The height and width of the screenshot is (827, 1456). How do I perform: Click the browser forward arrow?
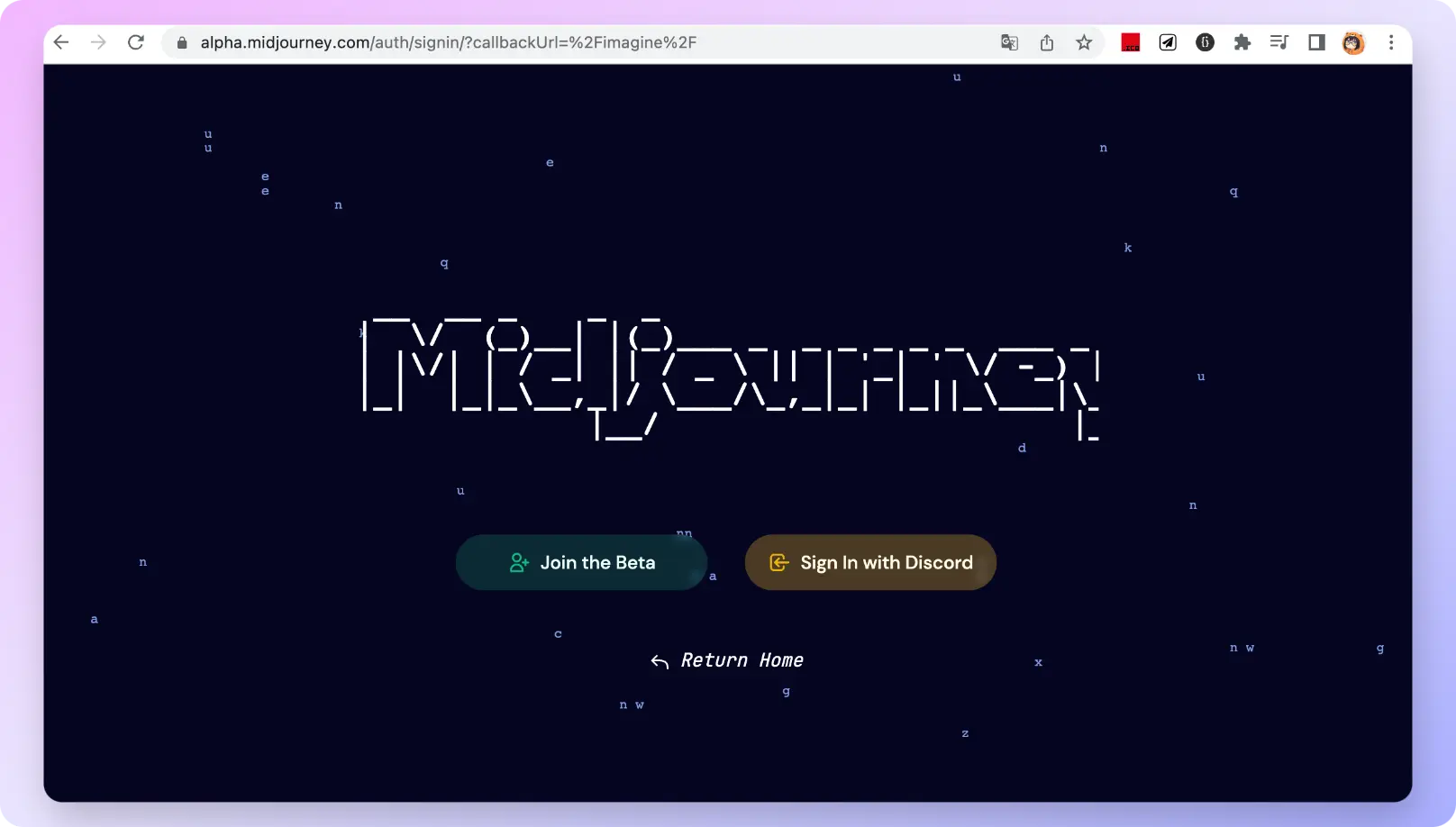click(98, 42)
